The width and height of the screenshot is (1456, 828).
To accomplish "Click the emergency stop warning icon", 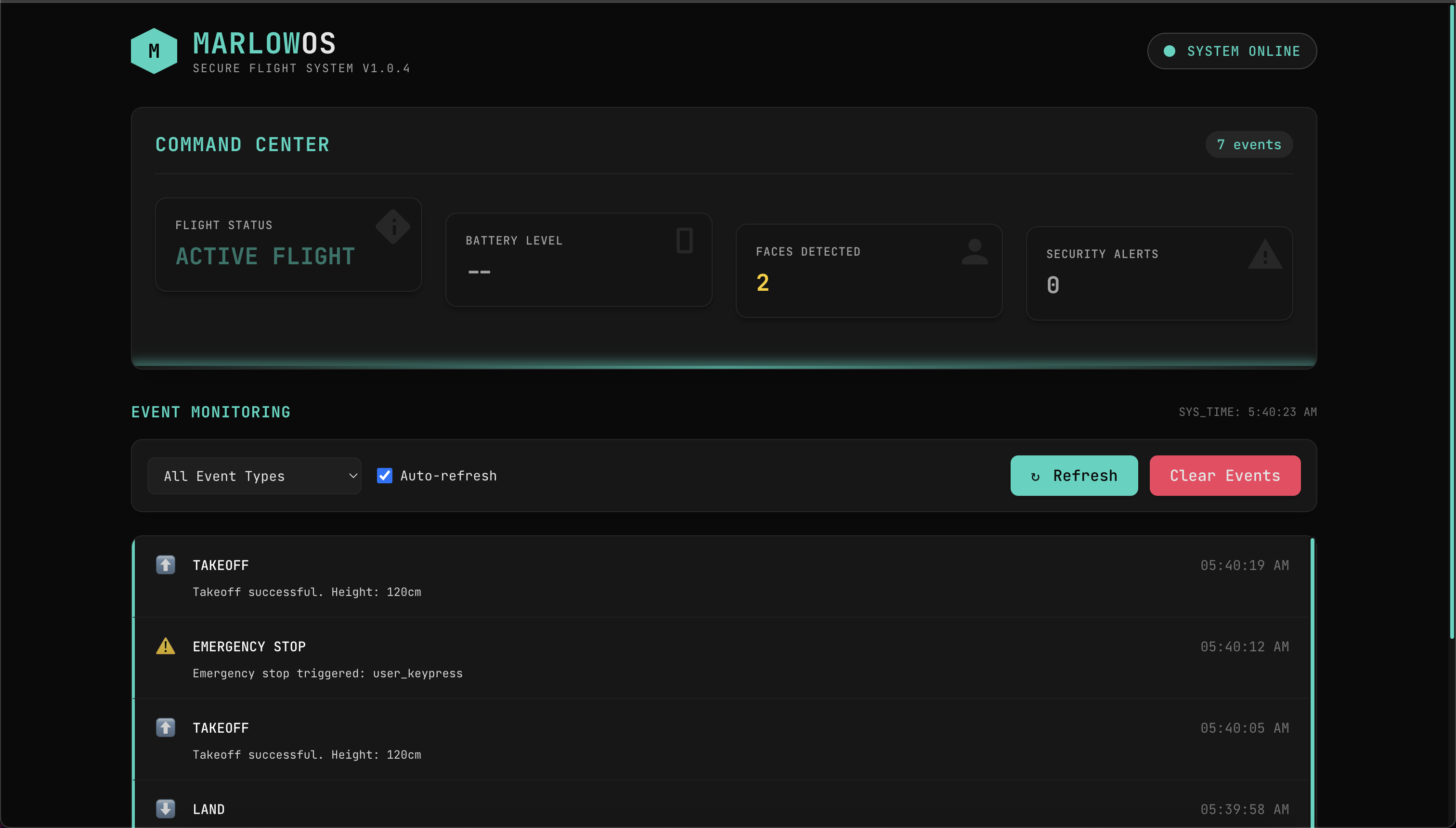I will (x=166, y=646).
